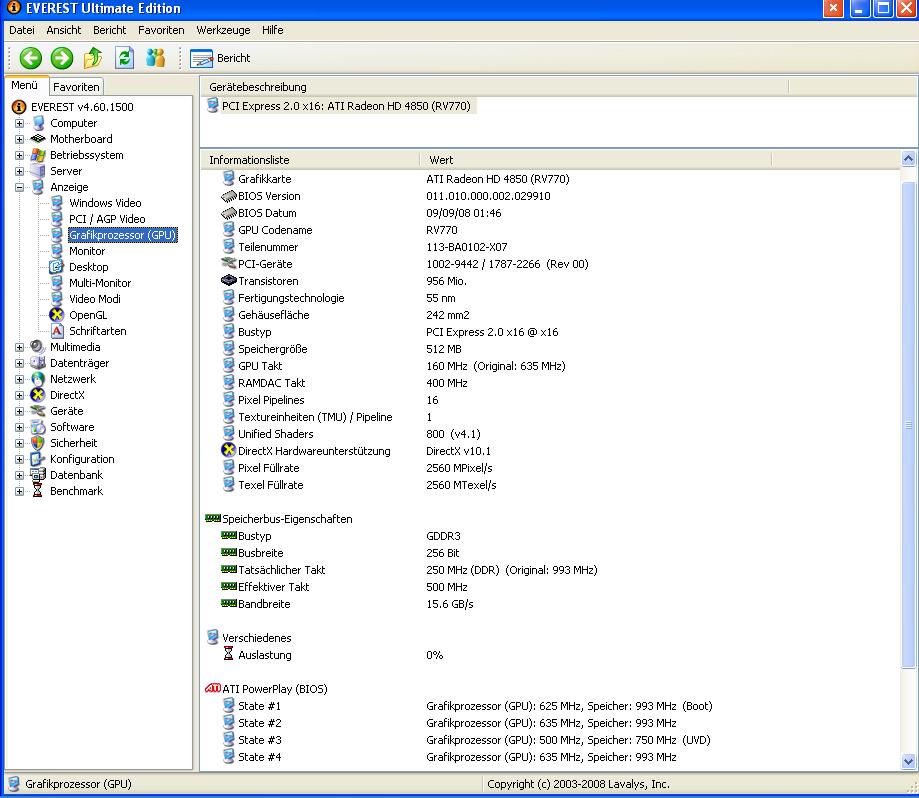The image size is (919, 798).
Task: Click the people (users) icon in the toolbar
Action: (155, 57)
